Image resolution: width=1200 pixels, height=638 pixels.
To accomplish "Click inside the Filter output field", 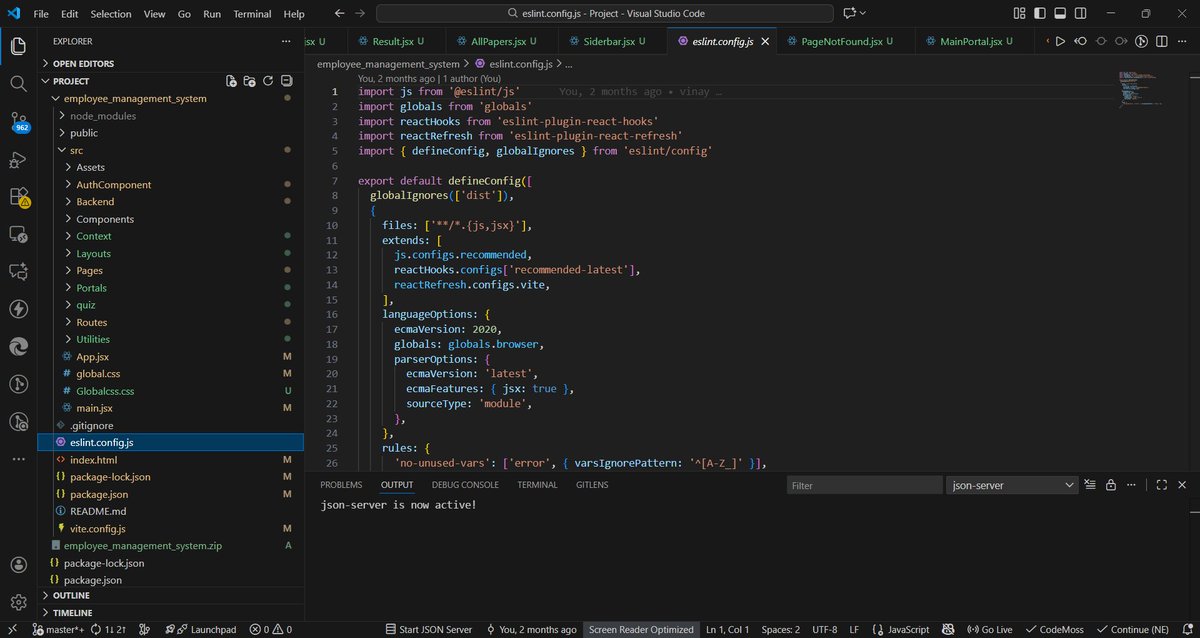I will pos(863,484).
